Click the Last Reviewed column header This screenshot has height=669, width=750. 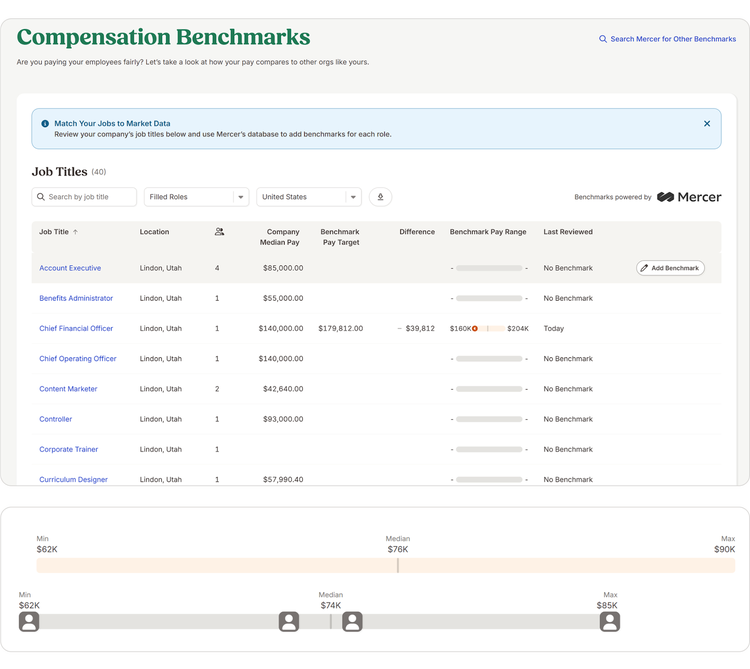(568, 232)
